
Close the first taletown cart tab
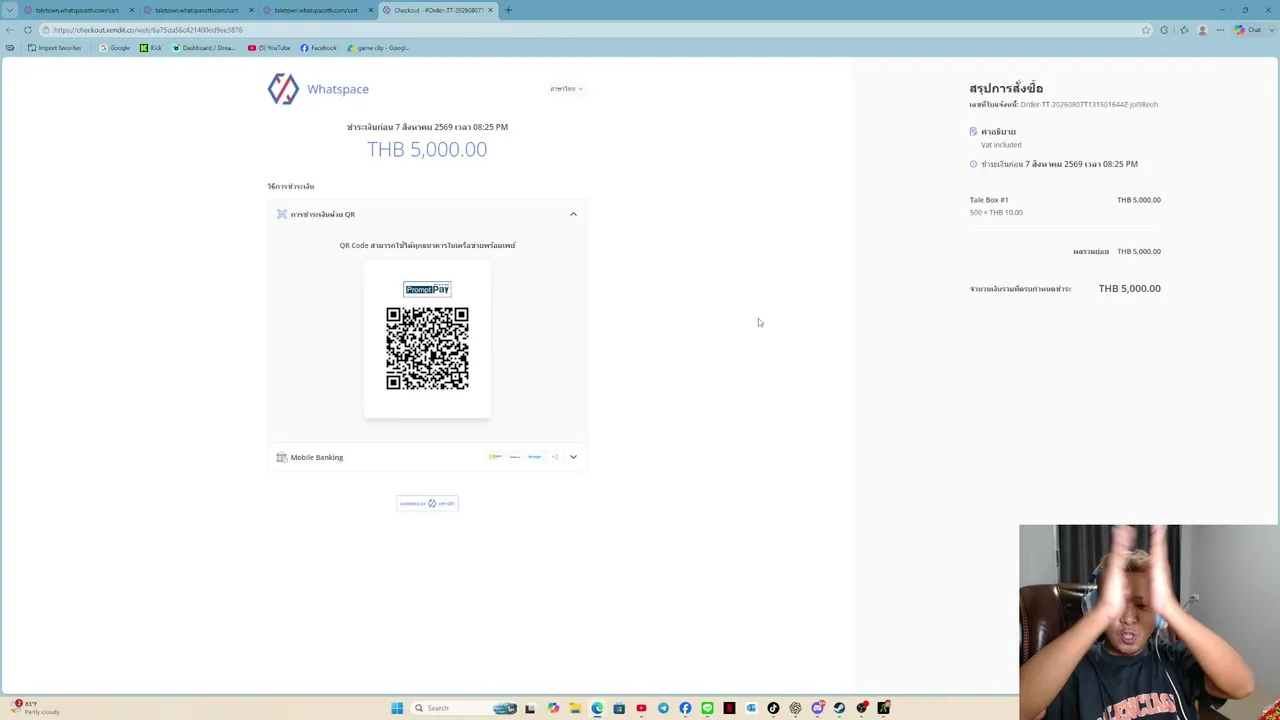(131, 10)
